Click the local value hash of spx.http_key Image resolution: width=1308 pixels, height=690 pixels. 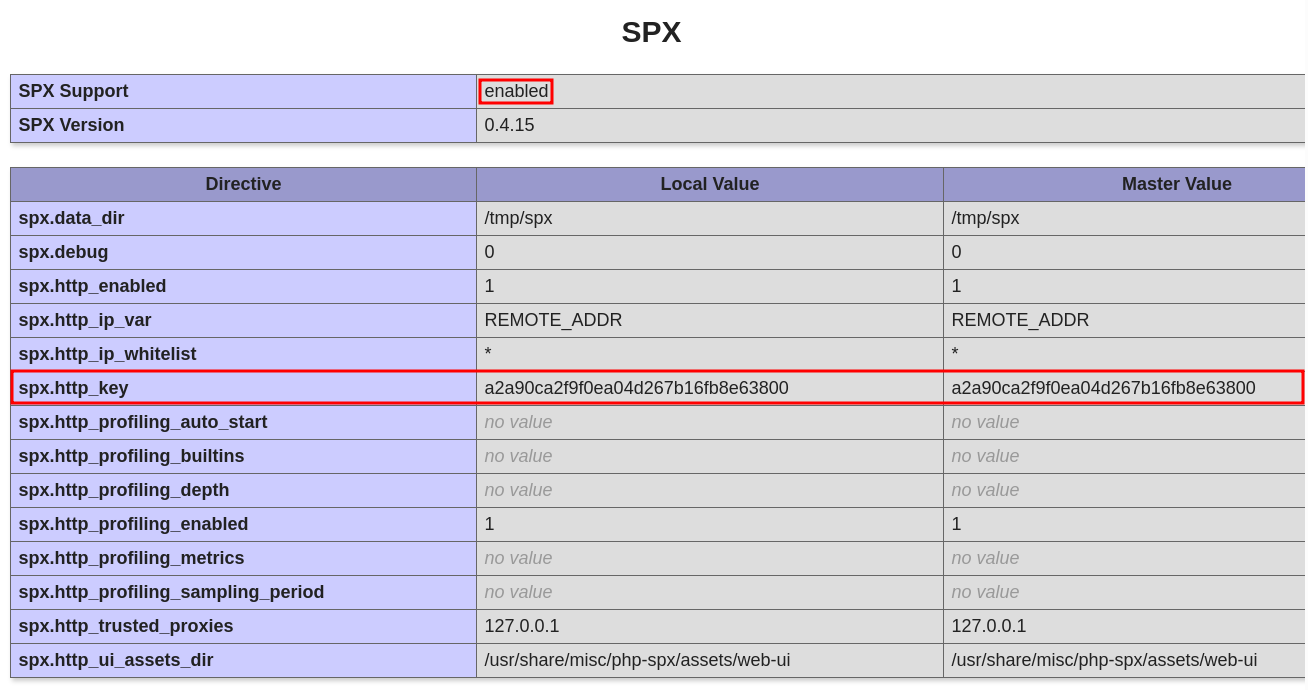pyautogui.click(x=636, y=388)
